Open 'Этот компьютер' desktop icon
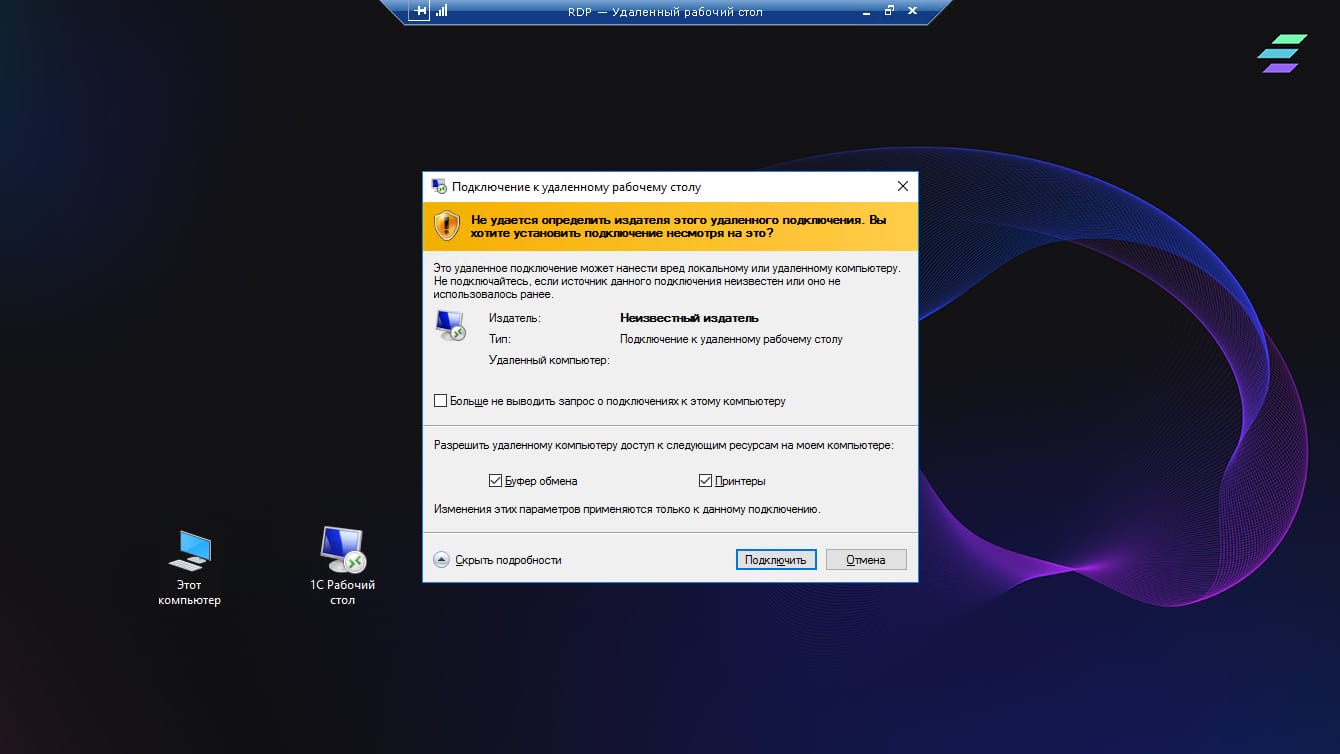Viewport: 1340px width, 754px height. pyautogui.click(x=189, y=566)
